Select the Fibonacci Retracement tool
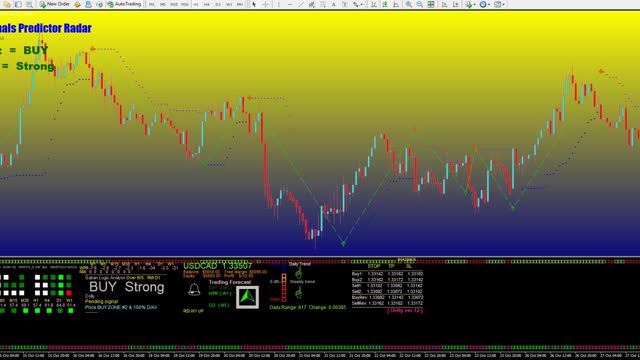Screen dimensions: 640x360 (x=323, y=4)
